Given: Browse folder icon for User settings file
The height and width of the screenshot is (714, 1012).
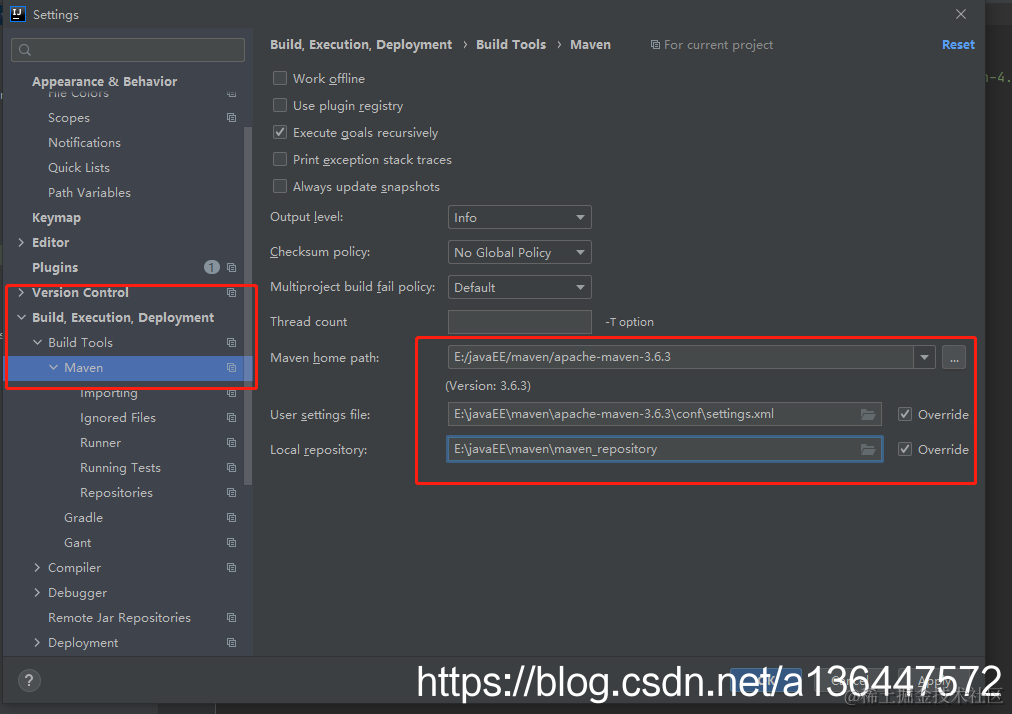Looking at the screenshot, I should tap(868, 414).
